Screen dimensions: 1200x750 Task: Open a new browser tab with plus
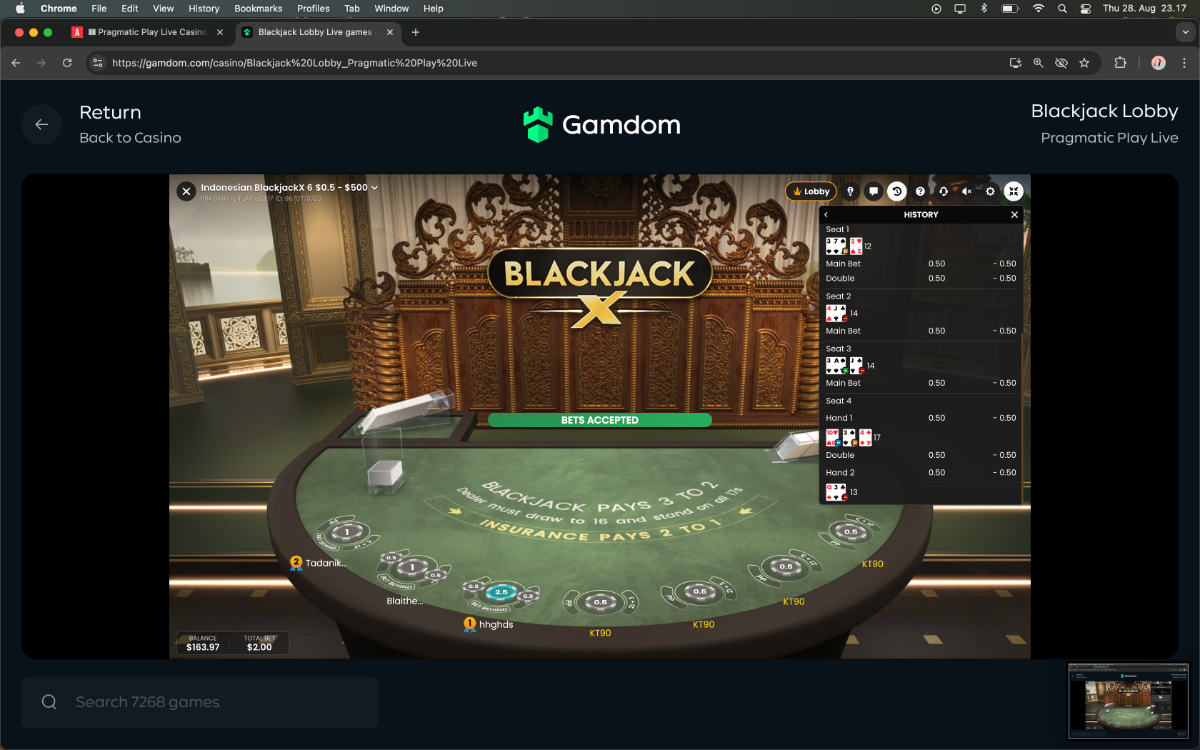pos(416,32)
